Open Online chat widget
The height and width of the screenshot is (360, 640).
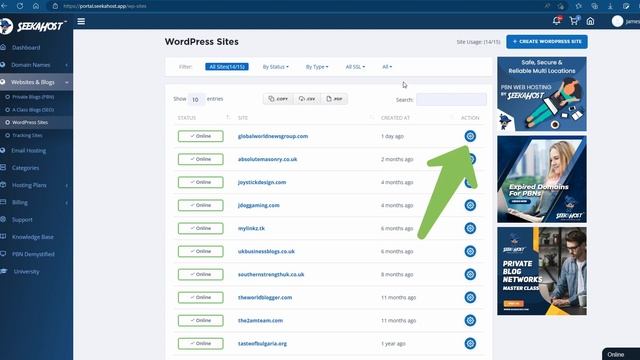click(x=621, y=354)
